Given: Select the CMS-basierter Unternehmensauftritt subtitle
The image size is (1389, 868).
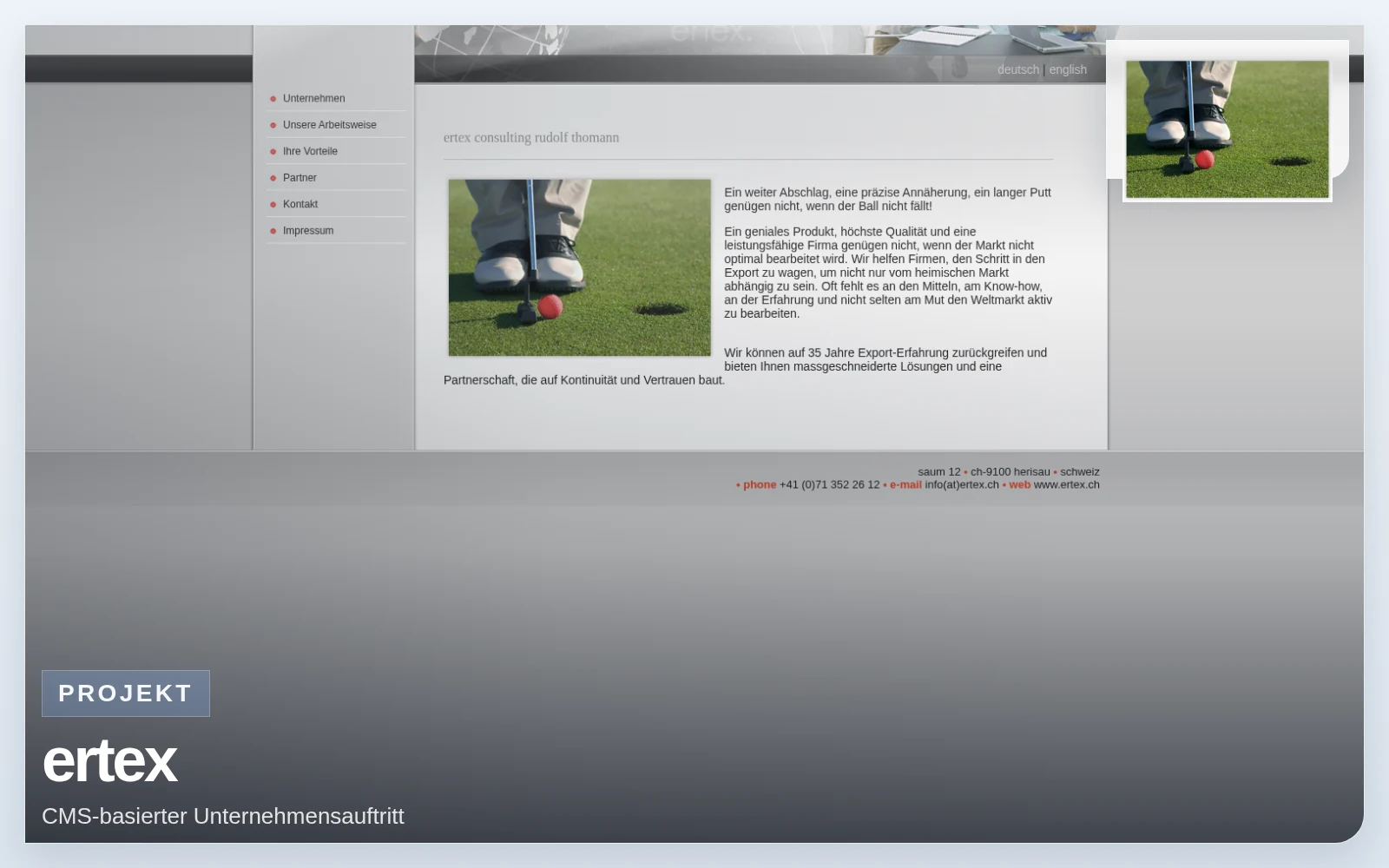Looking at the screenshot, I should click(223, 816).
